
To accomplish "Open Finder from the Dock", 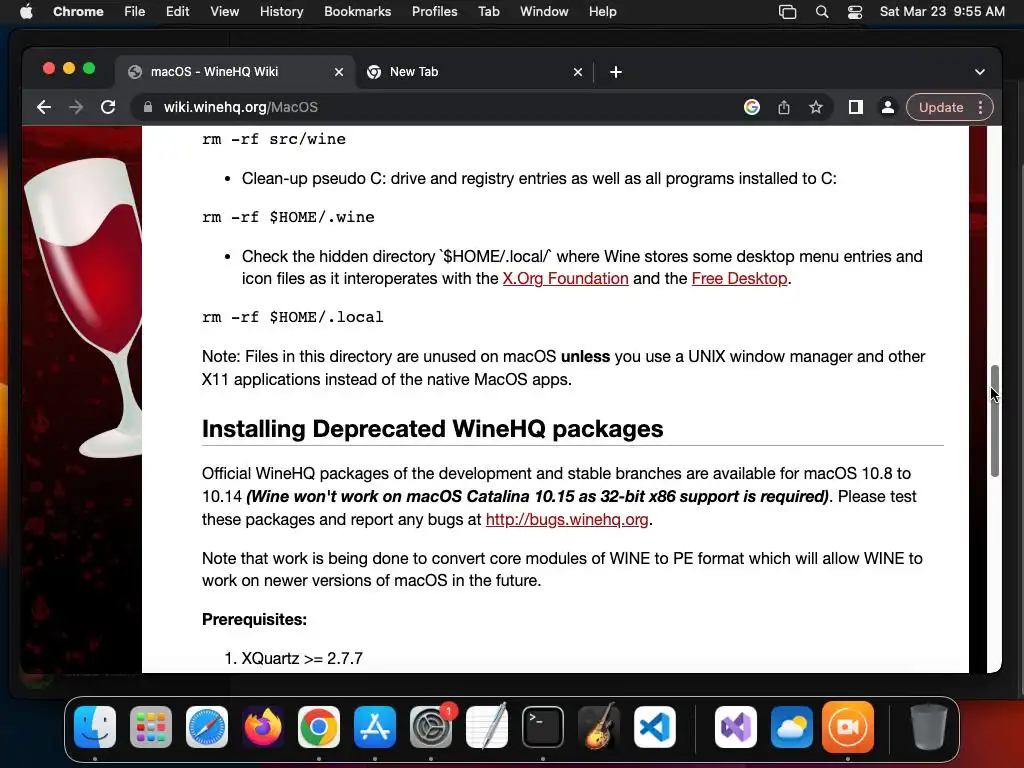I will pos(95,727).
